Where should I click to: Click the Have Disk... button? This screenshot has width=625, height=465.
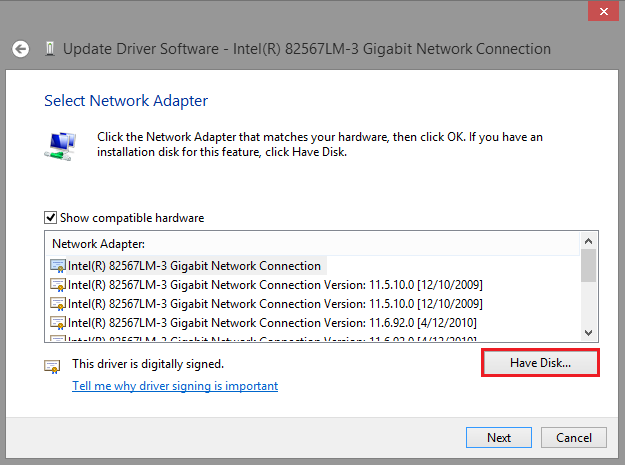point(540,363)
